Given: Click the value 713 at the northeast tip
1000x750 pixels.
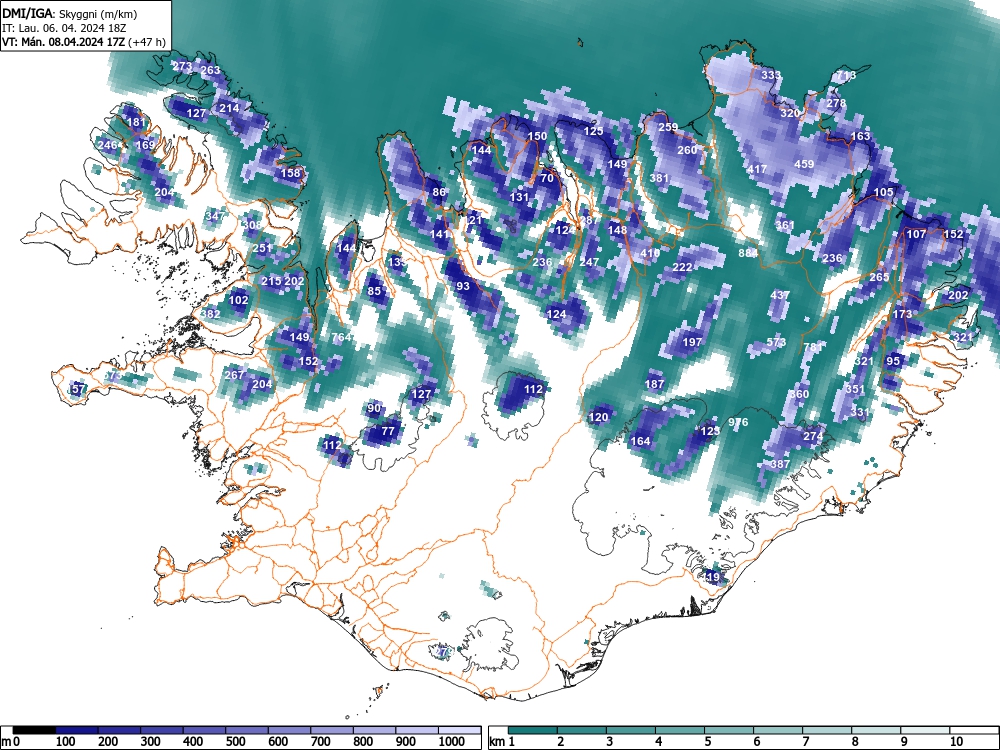Looking at the screenshot, I should coord(846,75).
